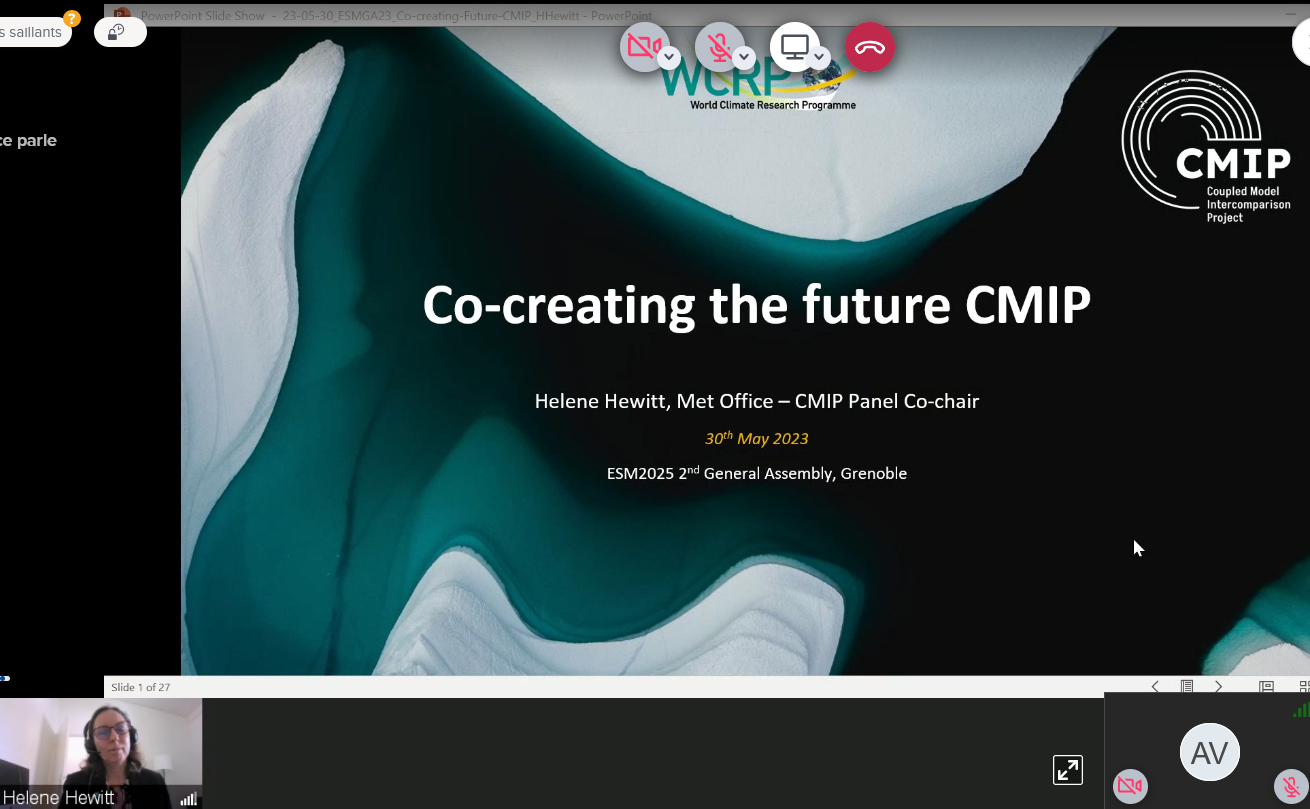Click the screen share monitor button

click(794, 46)
